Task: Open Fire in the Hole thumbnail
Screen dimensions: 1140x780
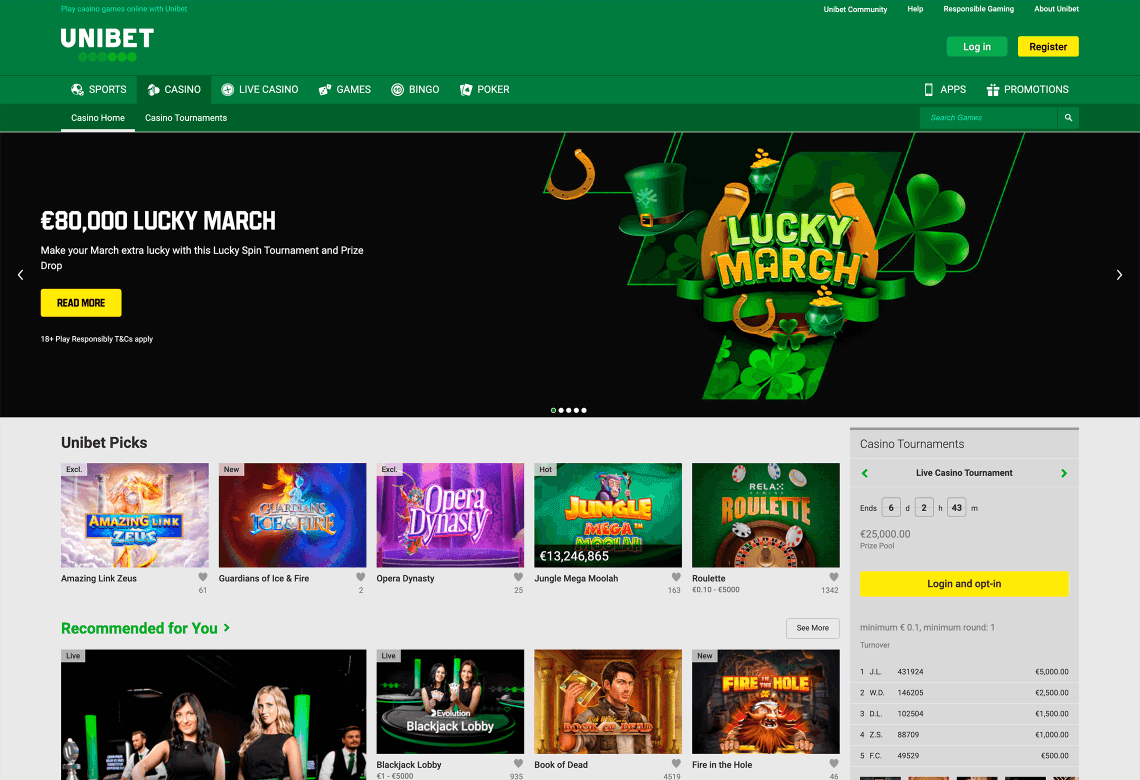Action: 766,701
